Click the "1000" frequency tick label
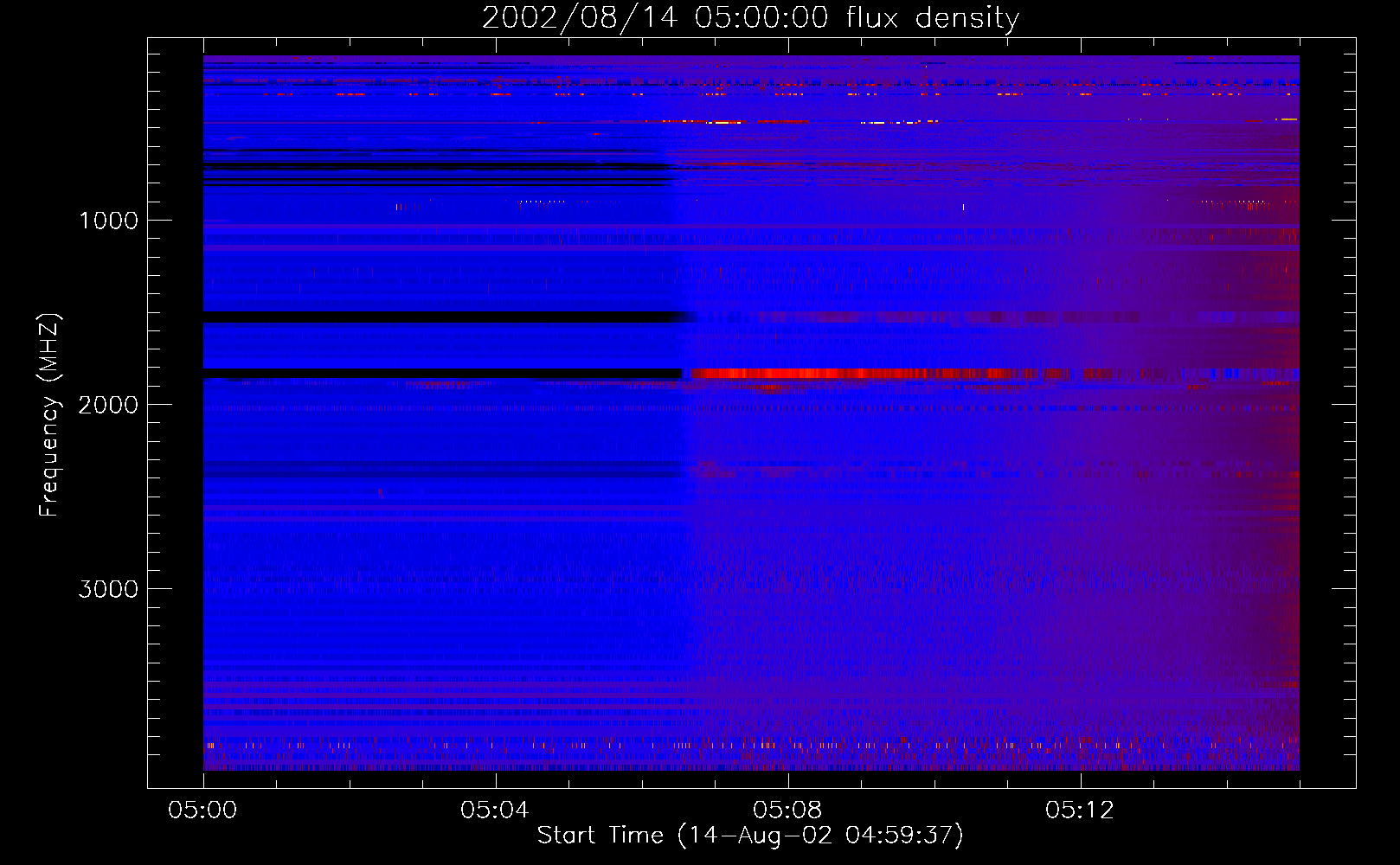The image size is (1400, 865). pyautogui.click(x=108, y=221)
